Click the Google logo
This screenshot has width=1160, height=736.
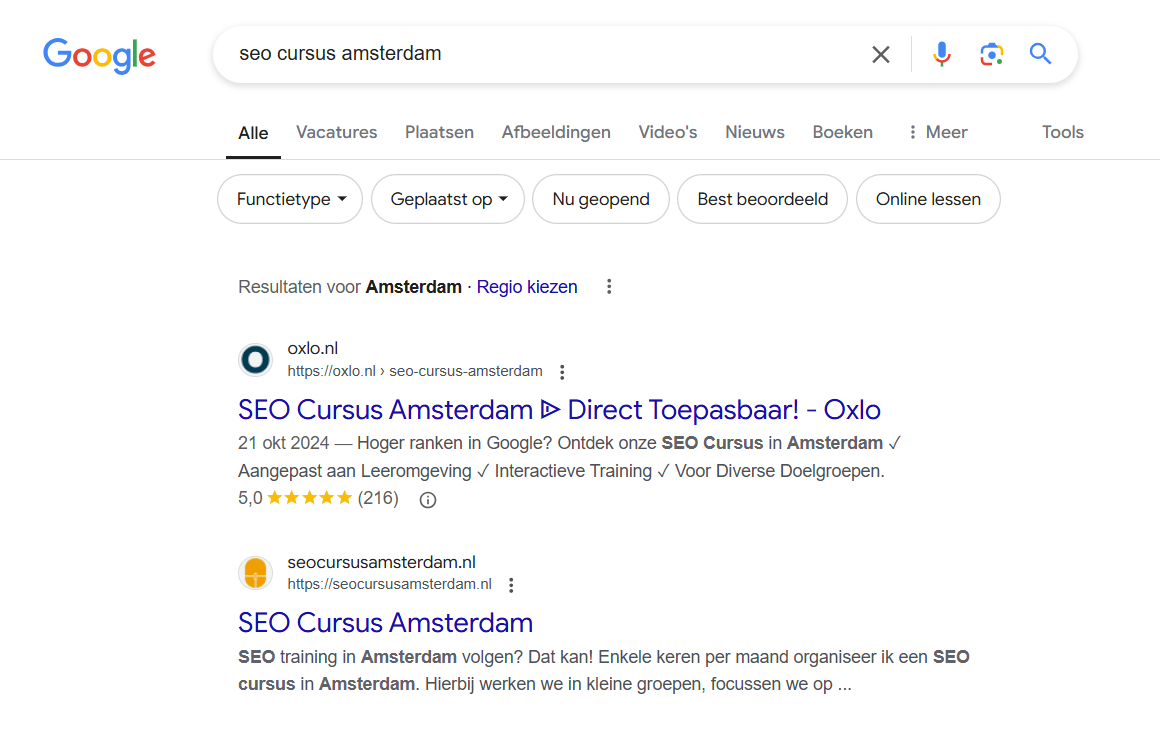(99, 55)
